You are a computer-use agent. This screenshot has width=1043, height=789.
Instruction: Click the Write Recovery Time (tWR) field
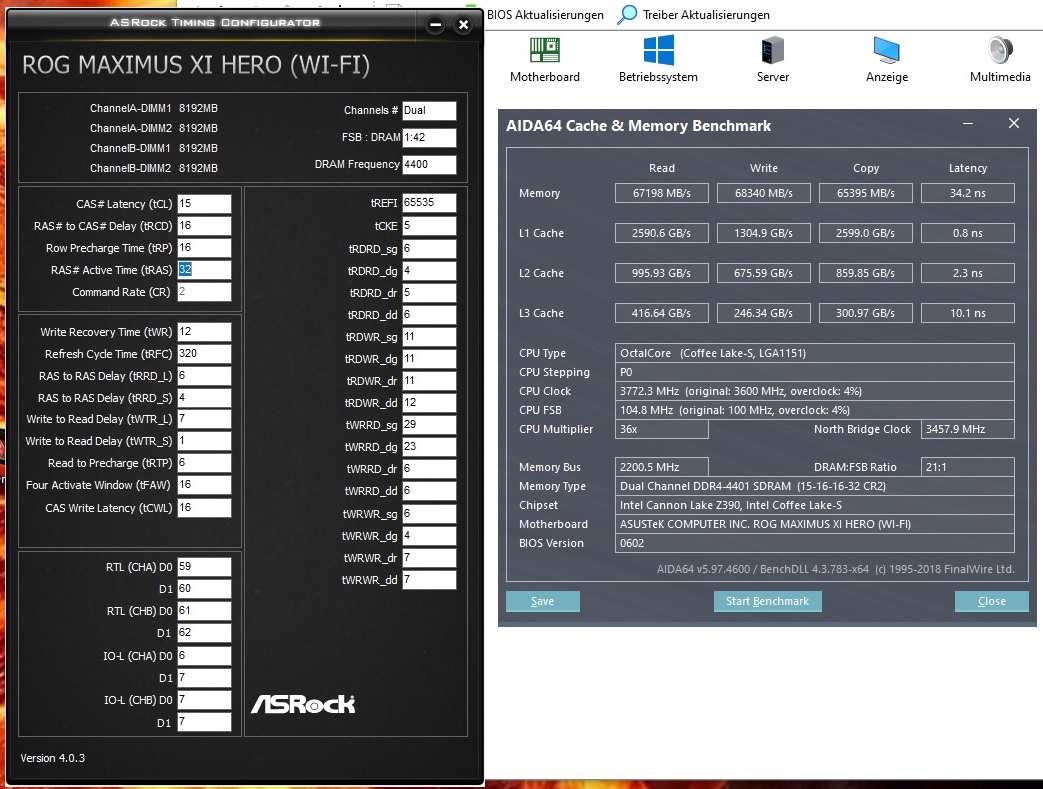pos(204,331)
